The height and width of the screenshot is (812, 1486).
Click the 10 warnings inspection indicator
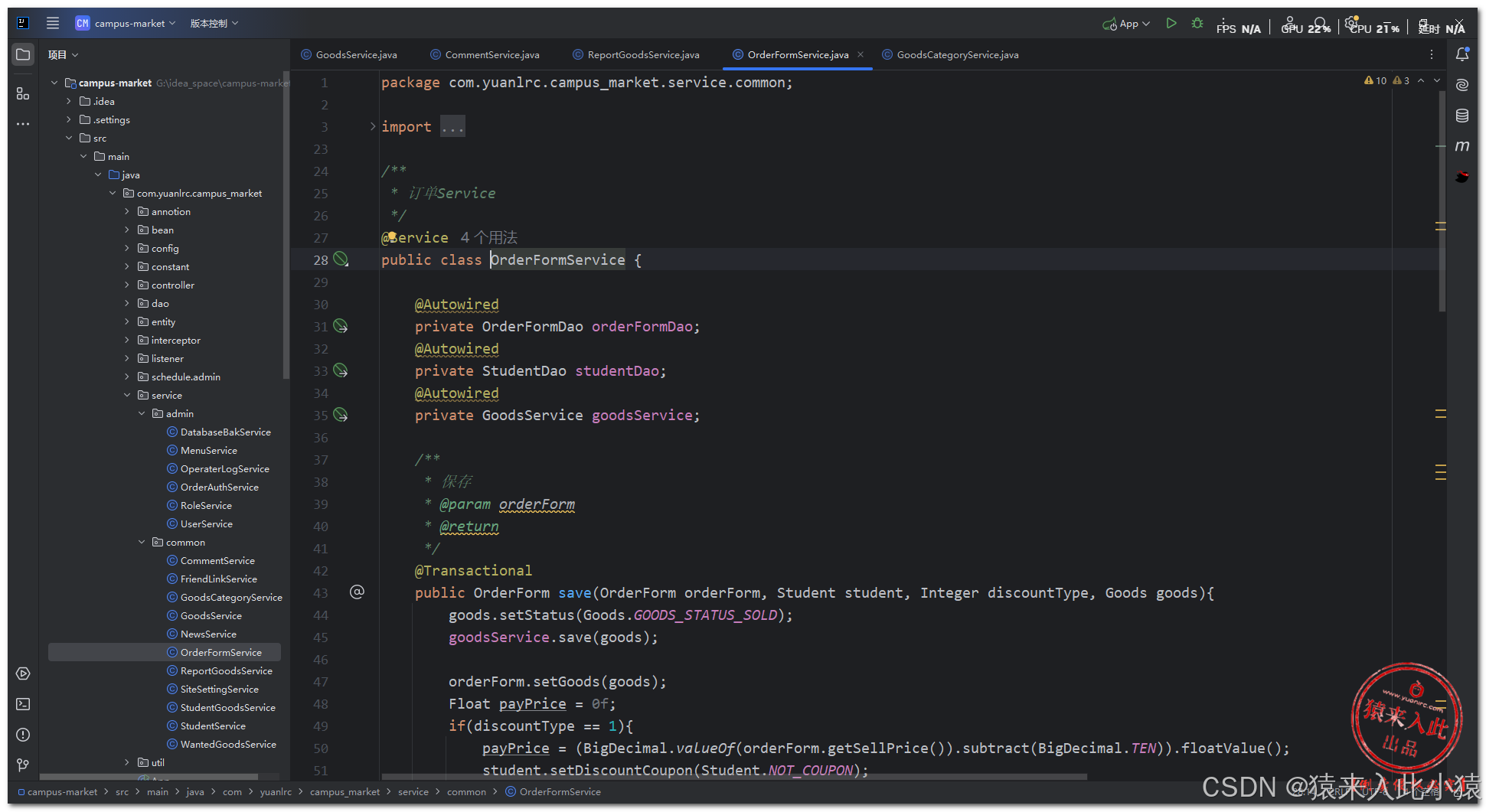[1375, 80]
